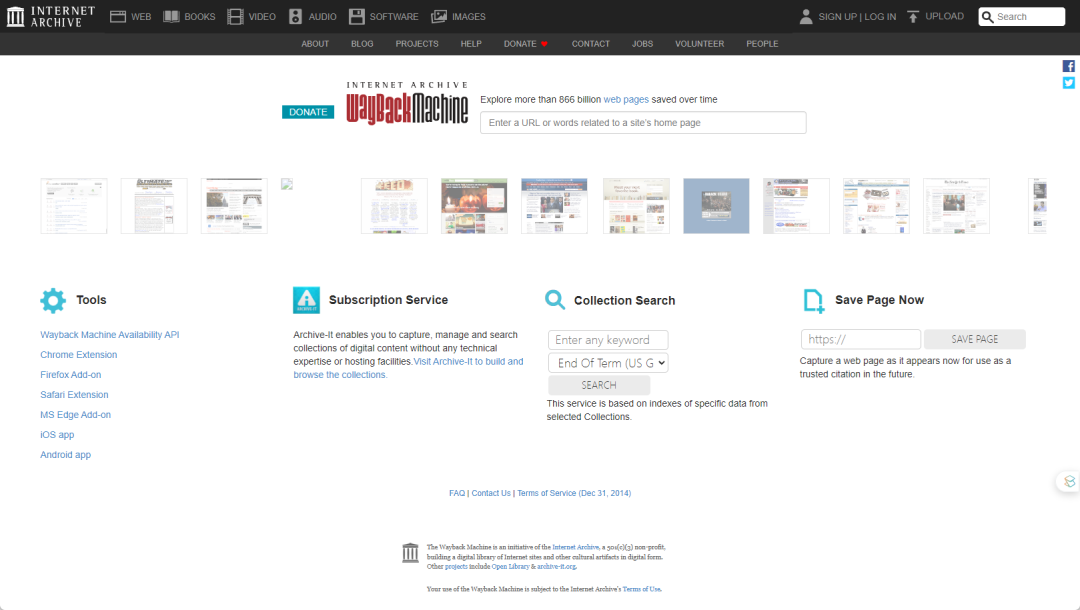The width and height of the screenshot is (1080, 610).
Task: Click the LOG IN link
Action: coord(880,17)
